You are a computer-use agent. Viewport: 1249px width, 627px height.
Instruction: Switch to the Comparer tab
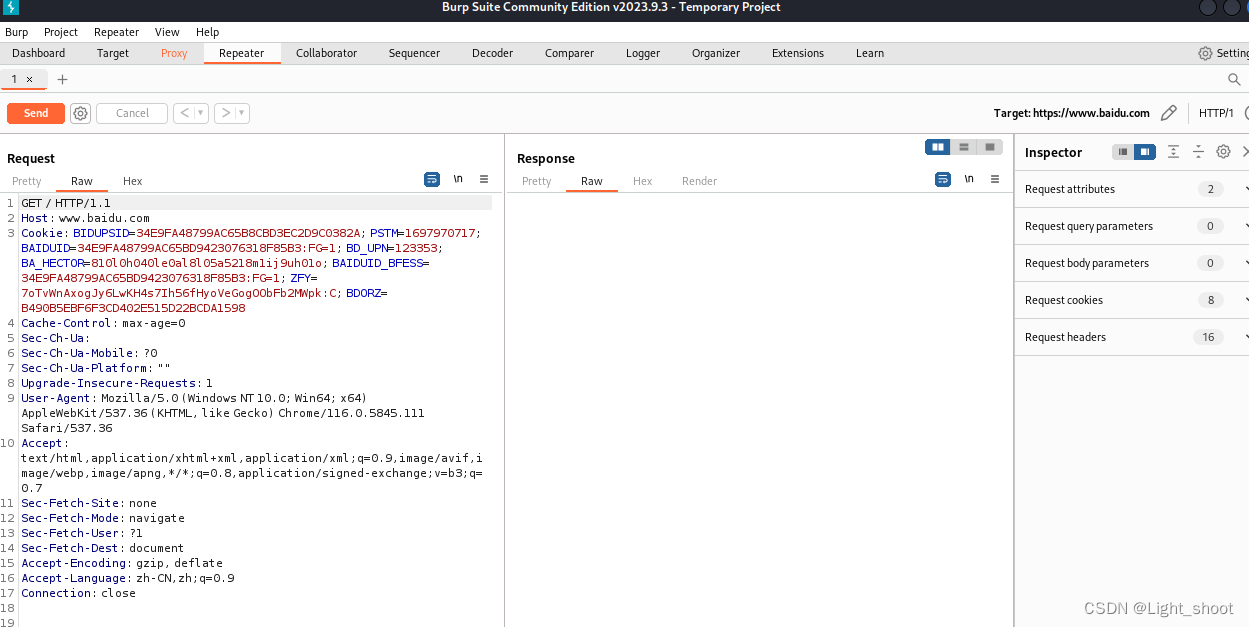(x=569, y=53)
